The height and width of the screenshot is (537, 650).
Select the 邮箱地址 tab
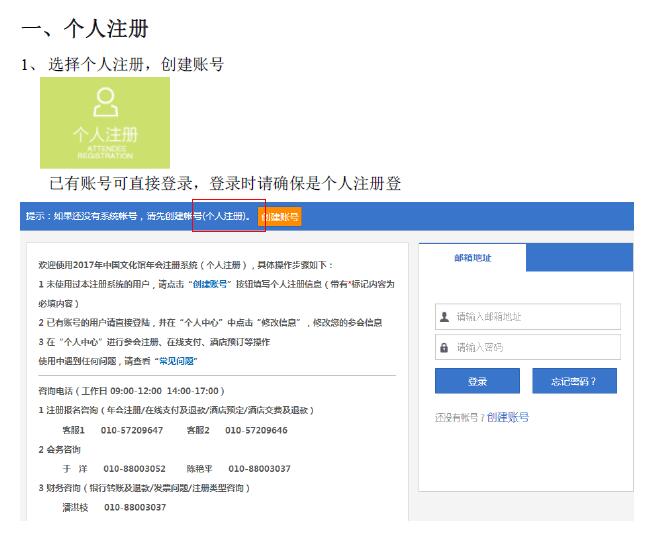click(473, 257)
